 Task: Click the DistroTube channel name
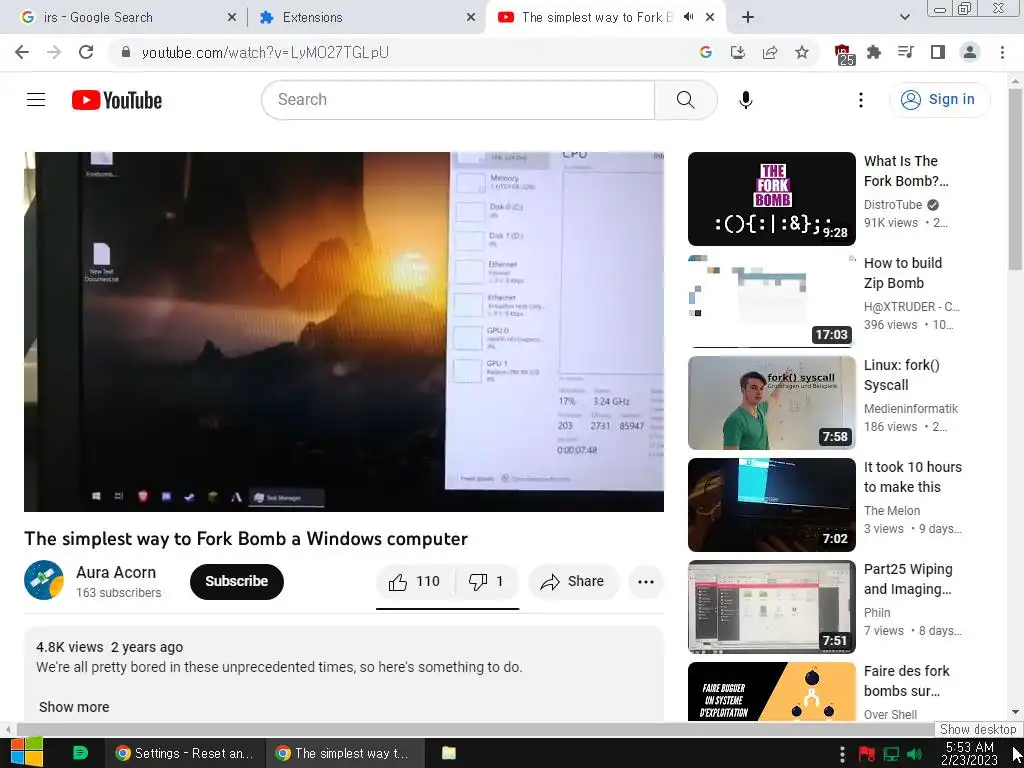(893, 204)
